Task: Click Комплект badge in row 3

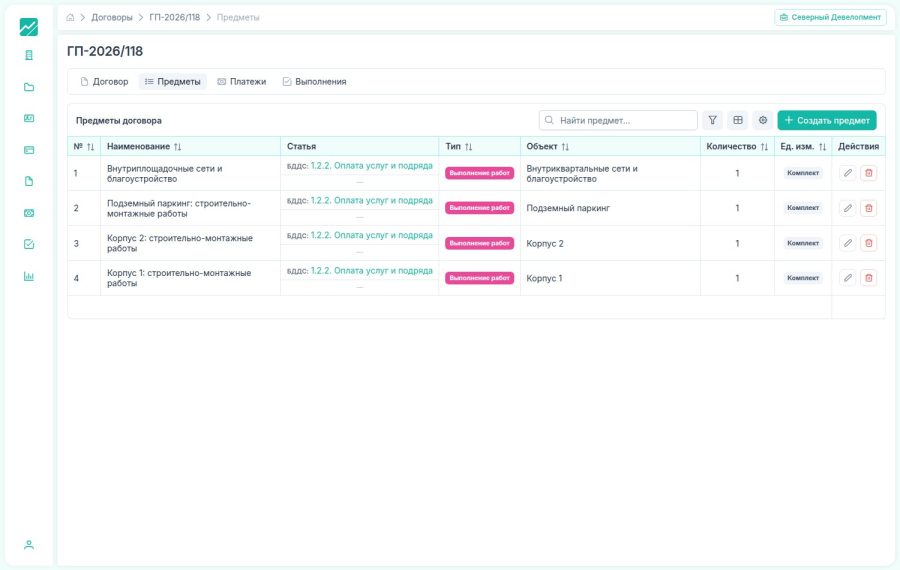Action: [x=803, y=243]
